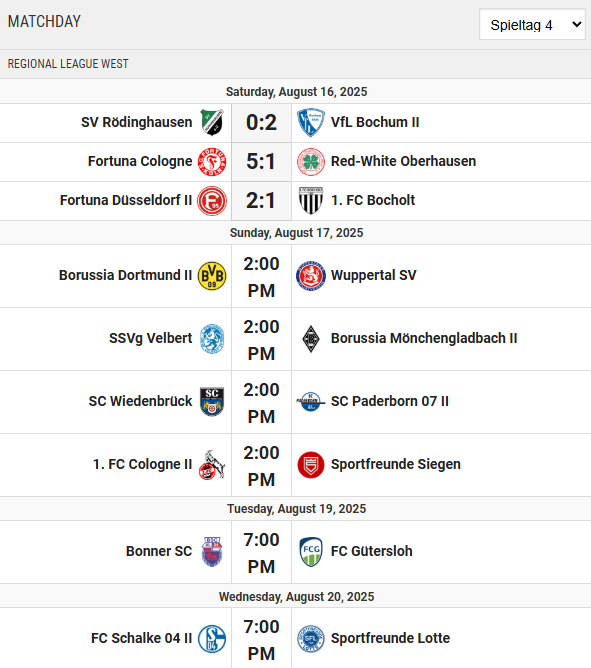Open the 5:1 Fortuna Cologne match score
Image resolution: width=591 pixels, height=668 pixels.
(261, 161)
